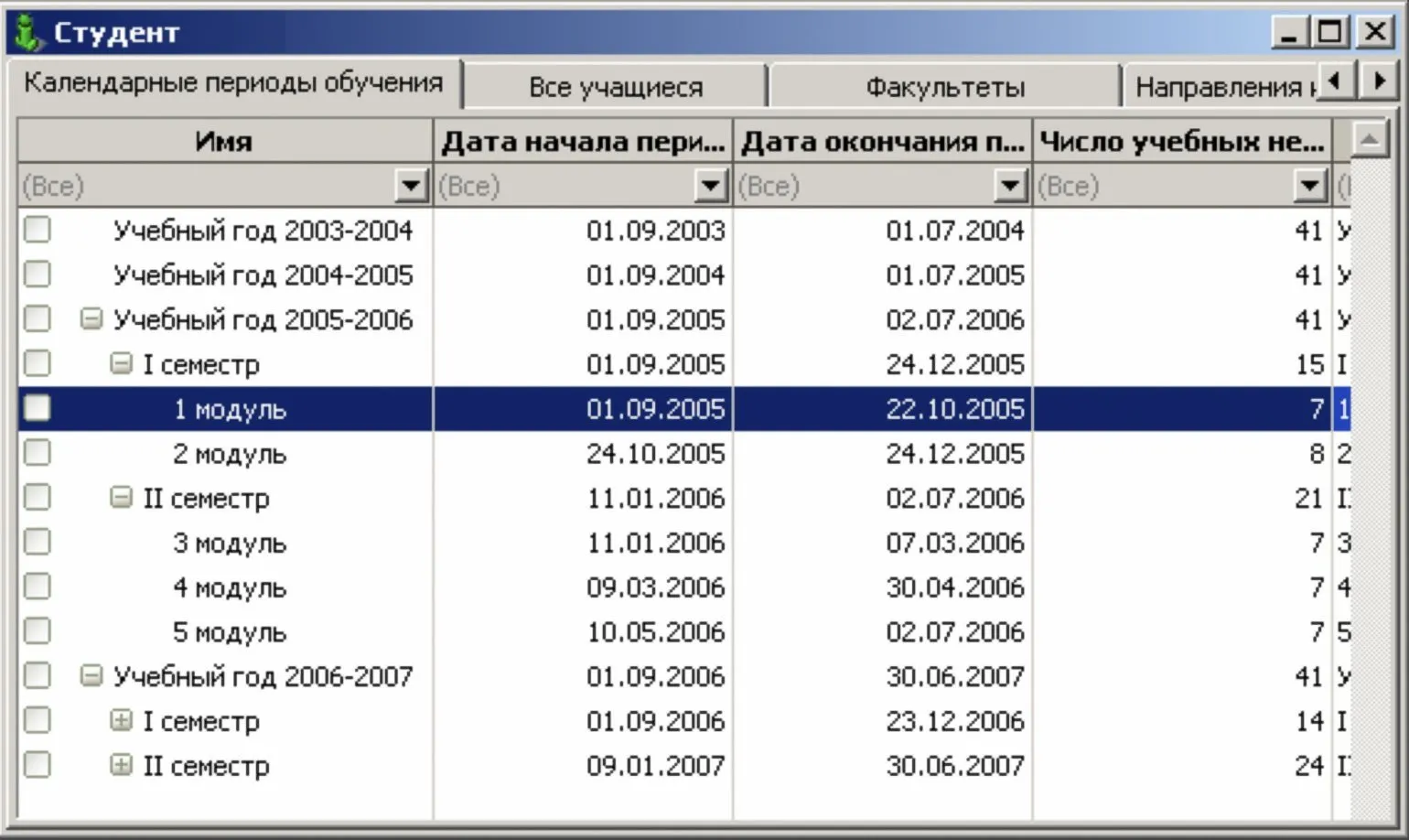The height and width of the screenshot is (840, 1409).
Task: Collapse II семестр under 2005-2006
Action: pyautogui.click(x=121, y=497)
